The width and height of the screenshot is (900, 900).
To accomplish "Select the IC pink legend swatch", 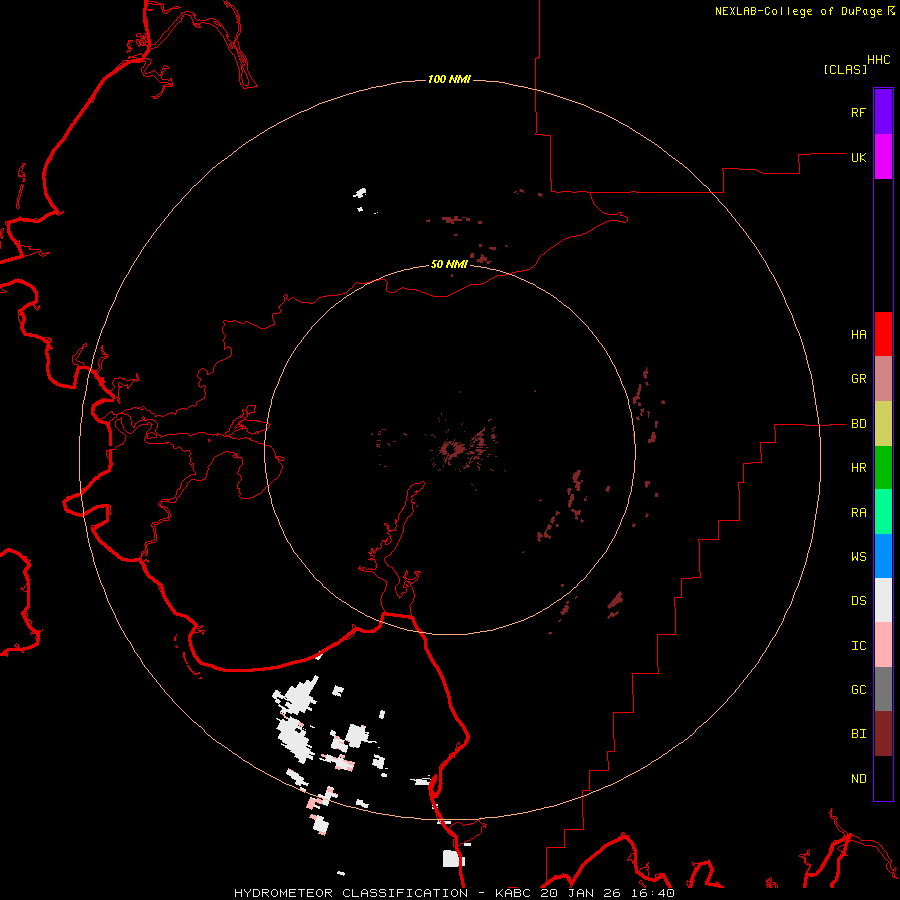I will click(883, 645).
